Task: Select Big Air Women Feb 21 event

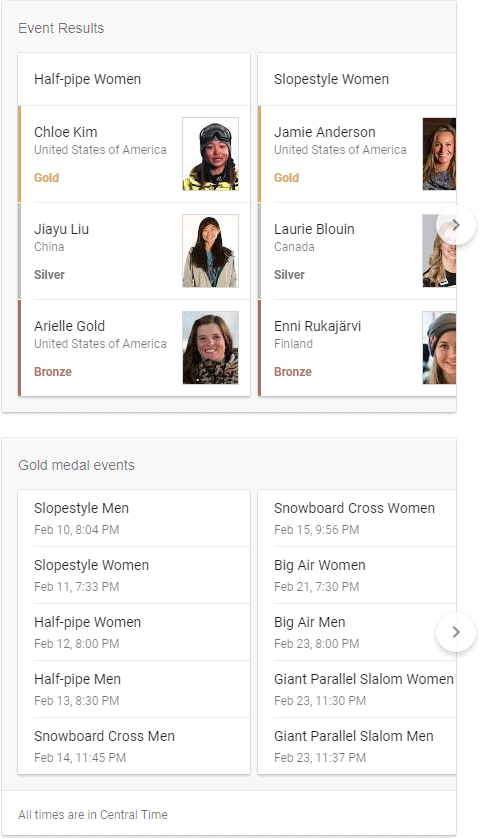Action: 357,575
